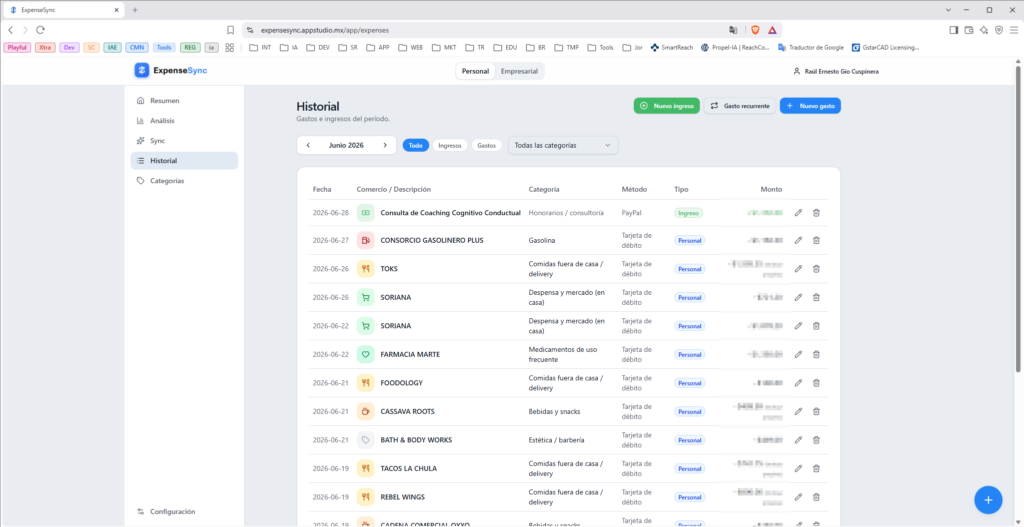1024x527 pixels.
Task: Click the Brave shield icon in address bar
Action: (x=755, y=30)
